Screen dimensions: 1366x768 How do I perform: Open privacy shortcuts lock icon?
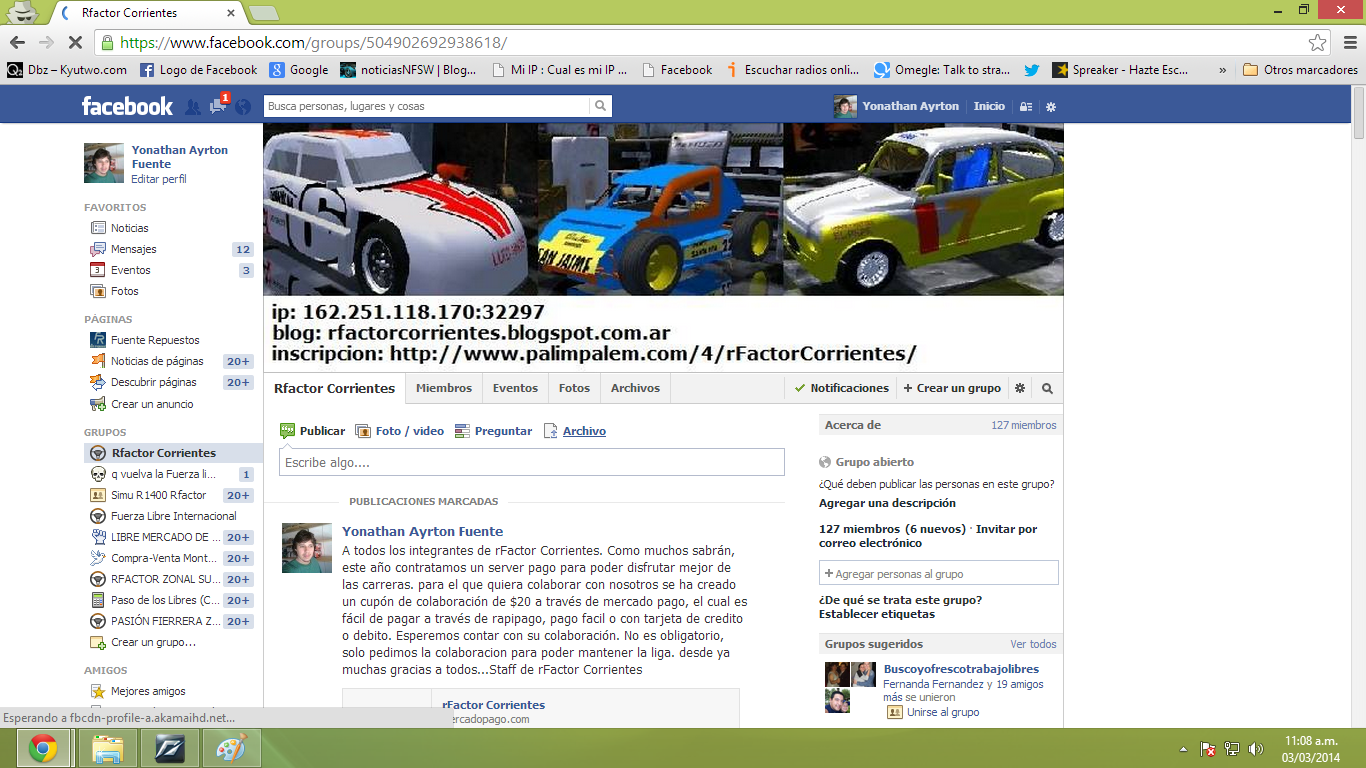[x=1025, y=107]
